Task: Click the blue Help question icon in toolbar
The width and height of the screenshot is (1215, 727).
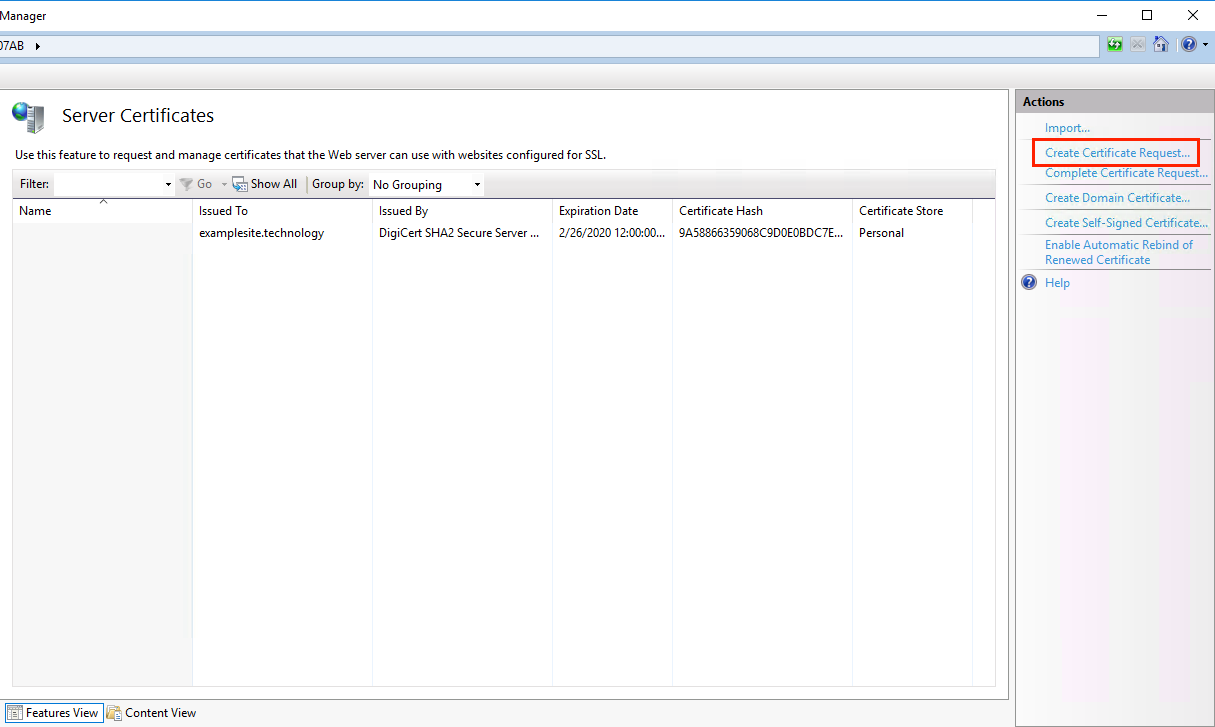Action: 1188,45
